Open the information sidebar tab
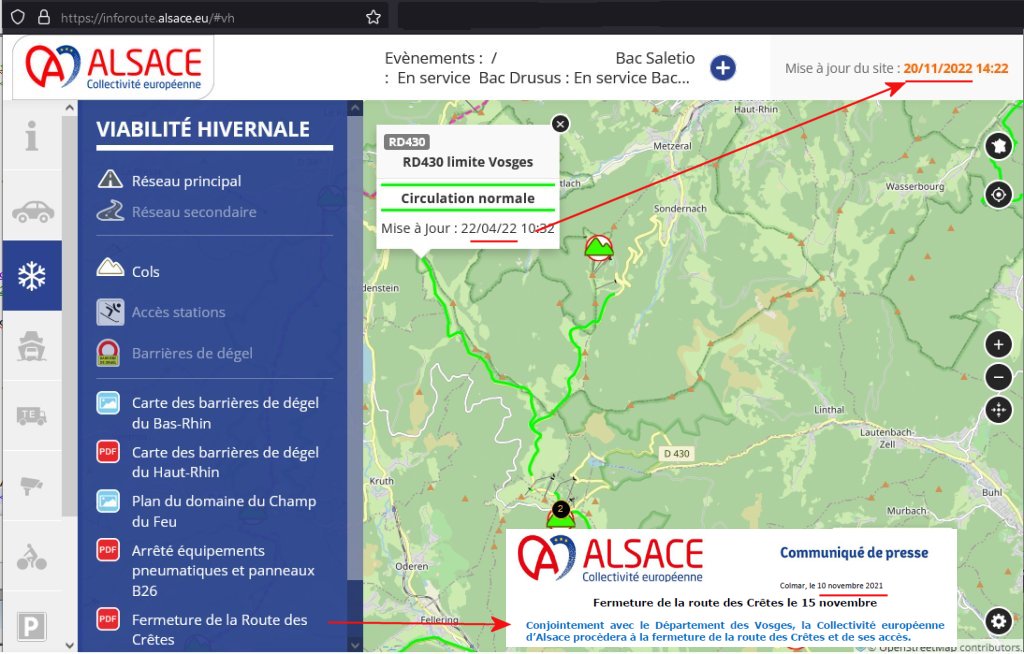 point(31,135)
